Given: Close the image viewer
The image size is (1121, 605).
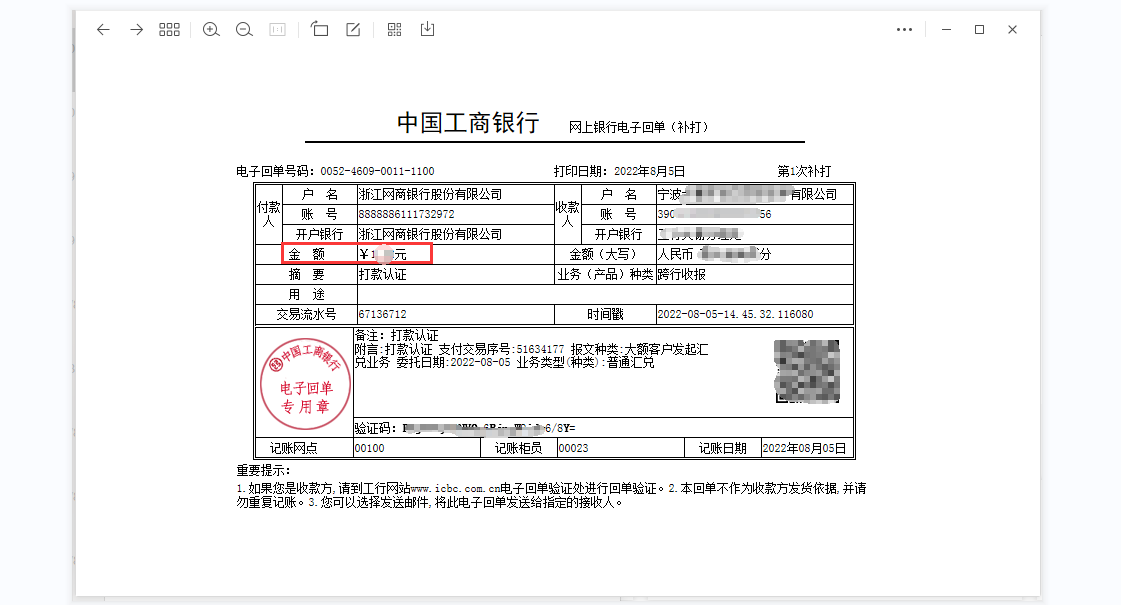Looking at the screenshot, I should click(x=1012, y=29).
